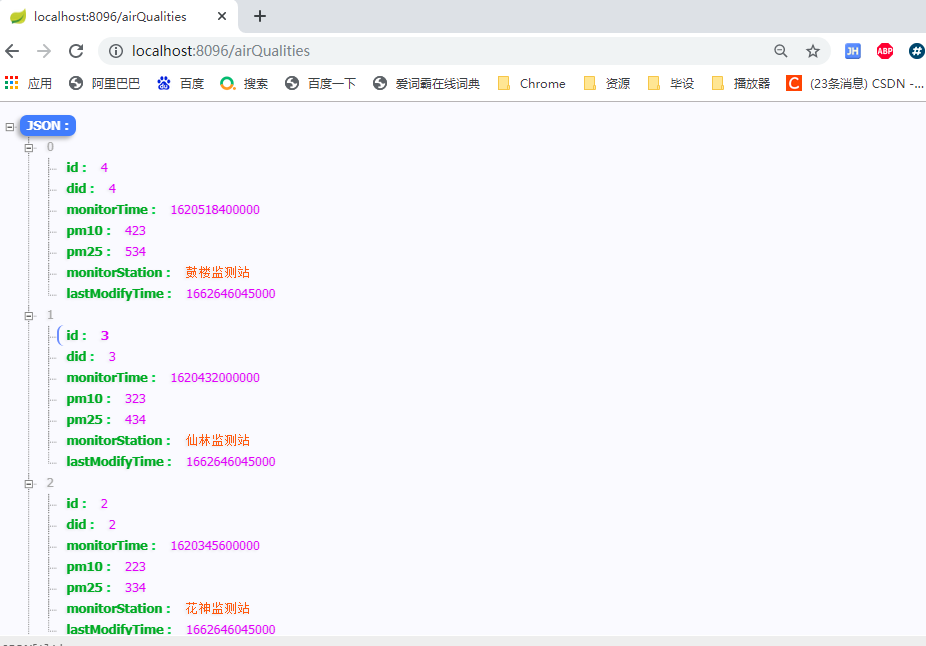The image size is (926, 646).
Task: Collapse array item 1
Action: coord(29,315)
